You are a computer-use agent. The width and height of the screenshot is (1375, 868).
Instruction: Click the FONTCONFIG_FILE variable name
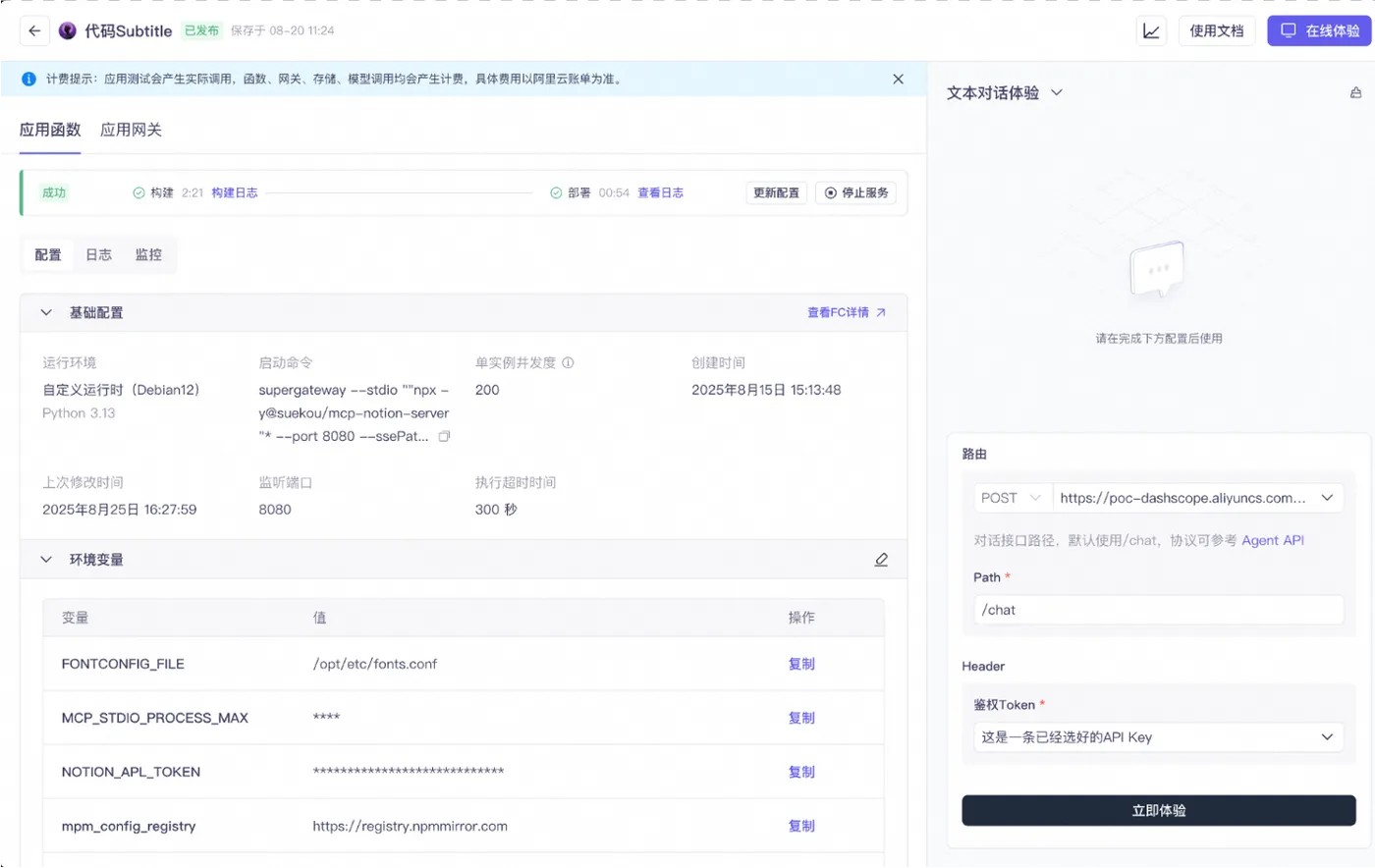coord(123,665)
